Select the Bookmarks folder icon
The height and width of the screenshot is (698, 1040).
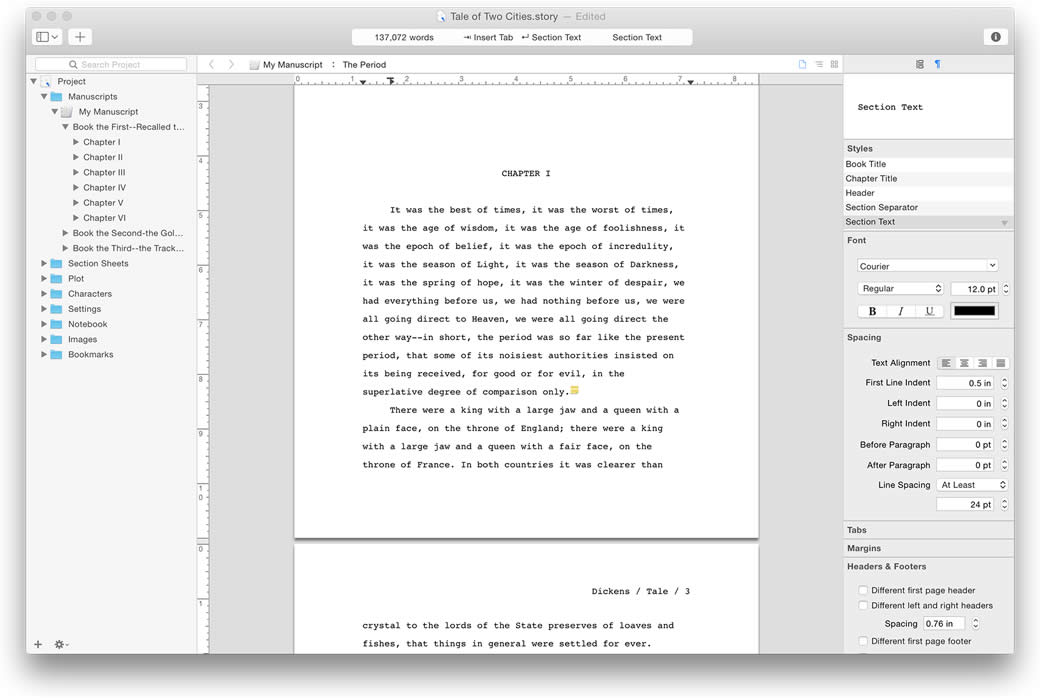[56, 354]
